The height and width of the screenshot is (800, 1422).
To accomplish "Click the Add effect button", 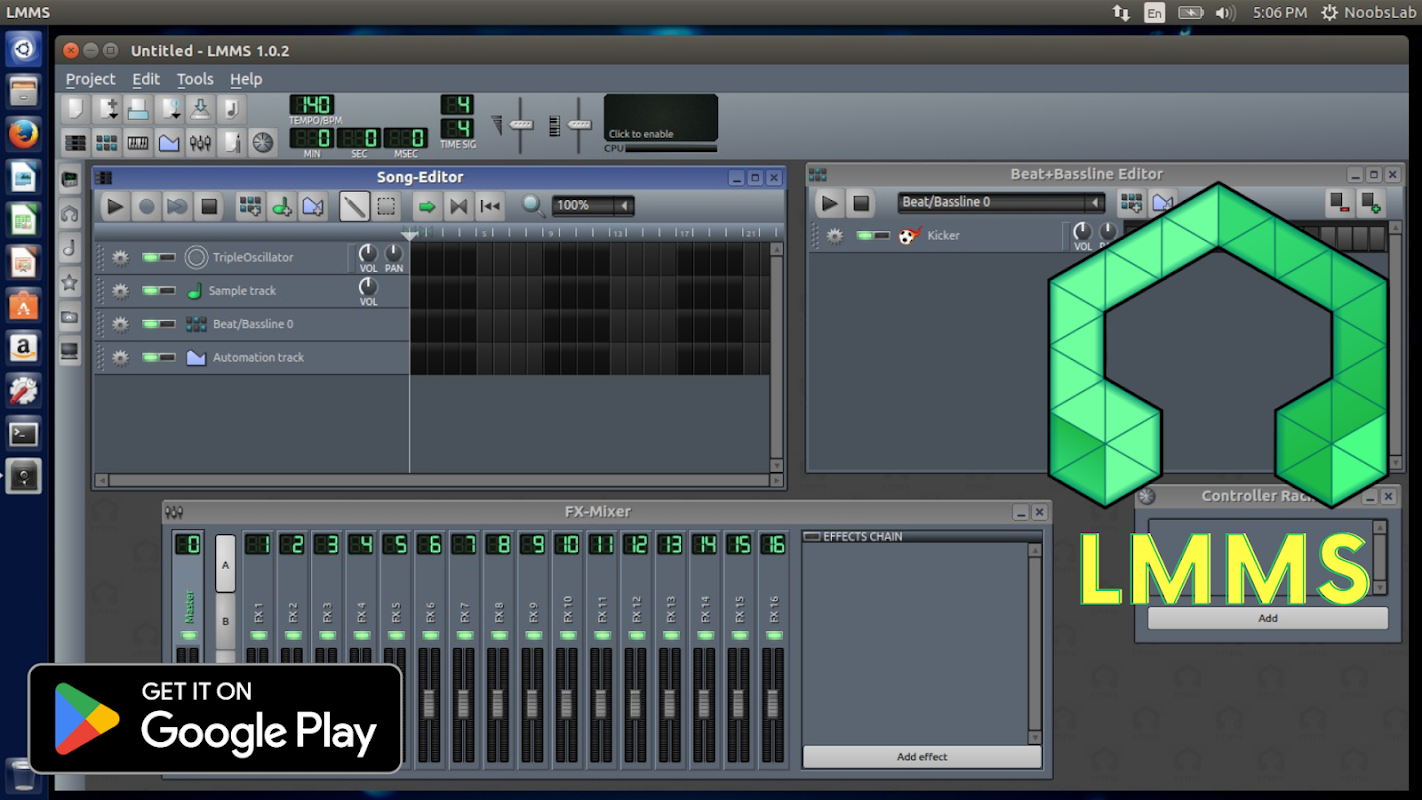I will click(x=922, y=757).
